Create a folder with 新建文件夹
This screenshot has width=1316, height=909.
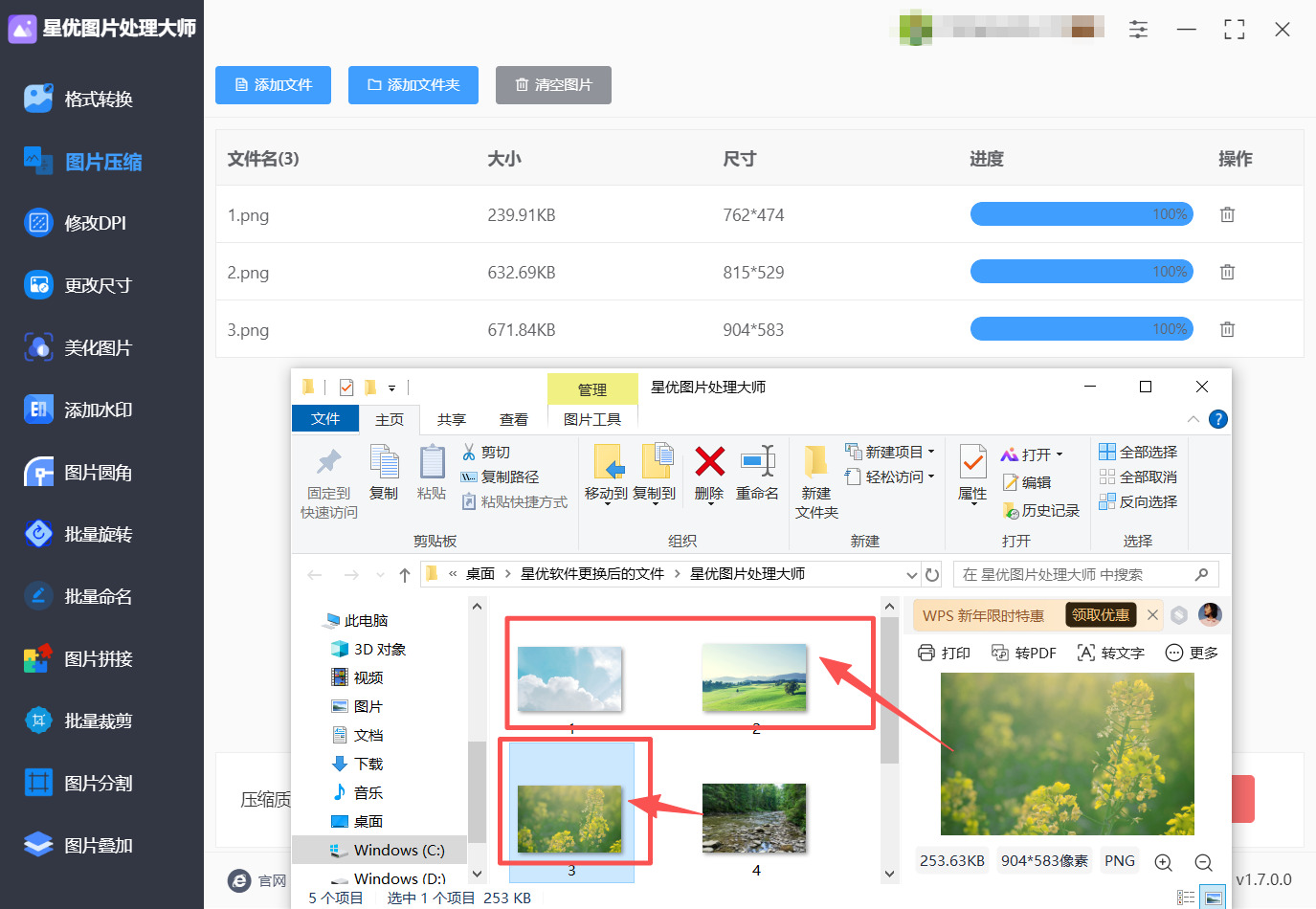[816, 482]
